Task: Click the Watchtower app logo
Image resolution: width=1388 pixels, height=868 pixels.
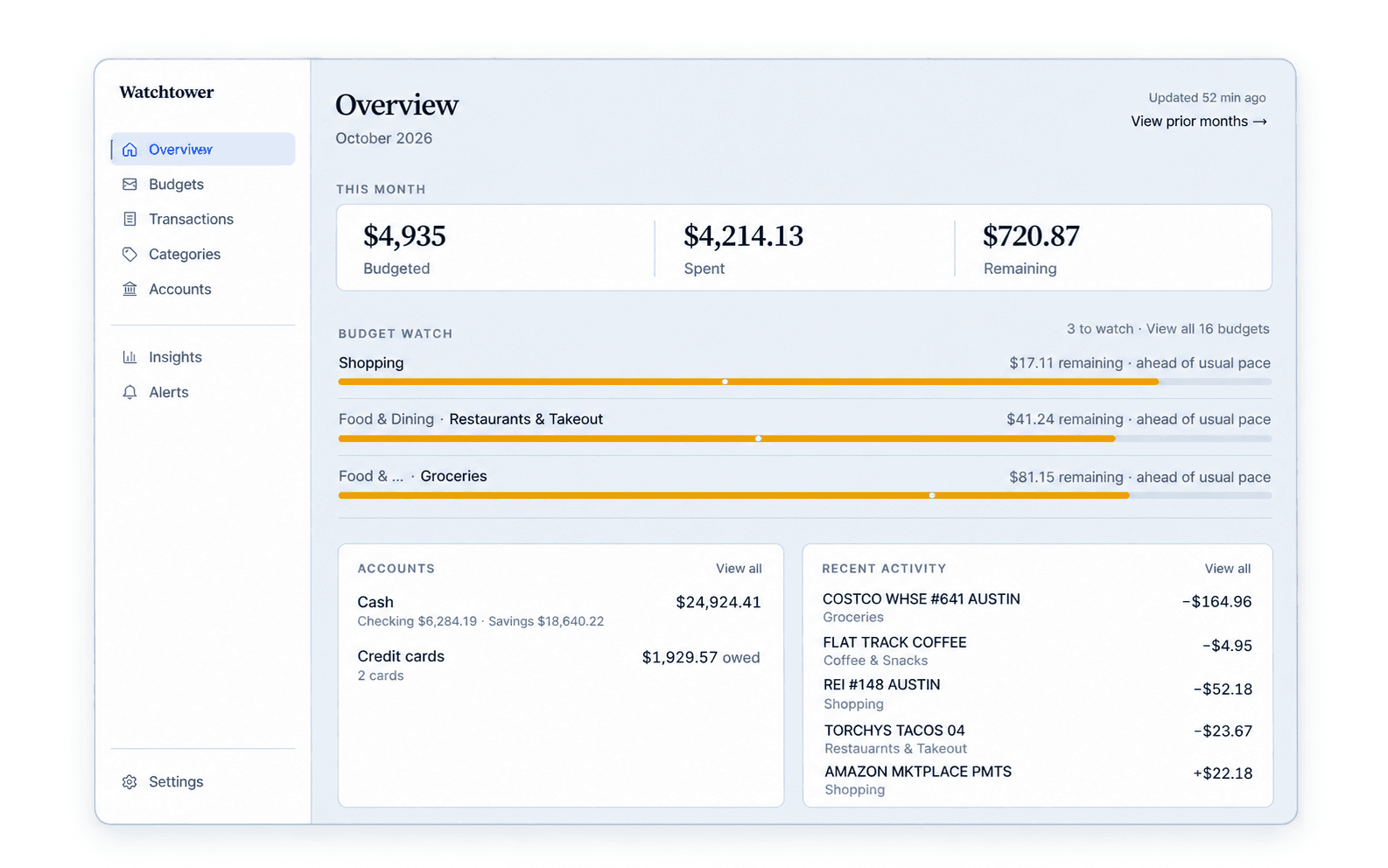Action: [x=166, y=92]
